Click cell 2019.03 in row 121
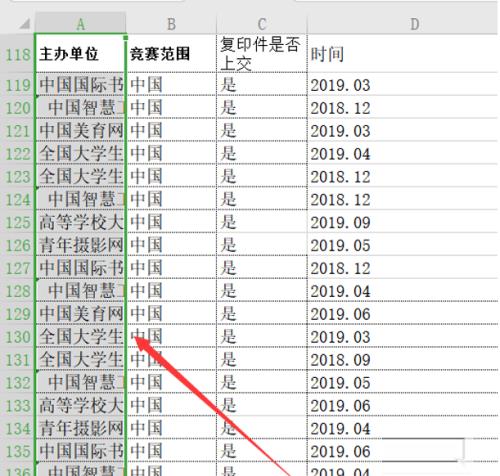The height and width of the screenshot is (476, 500). pos(403,130)
